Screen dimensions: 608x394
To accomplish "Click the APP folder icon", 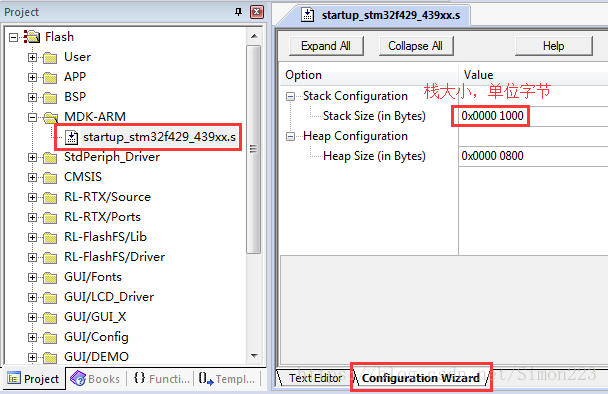I will 50,78.
